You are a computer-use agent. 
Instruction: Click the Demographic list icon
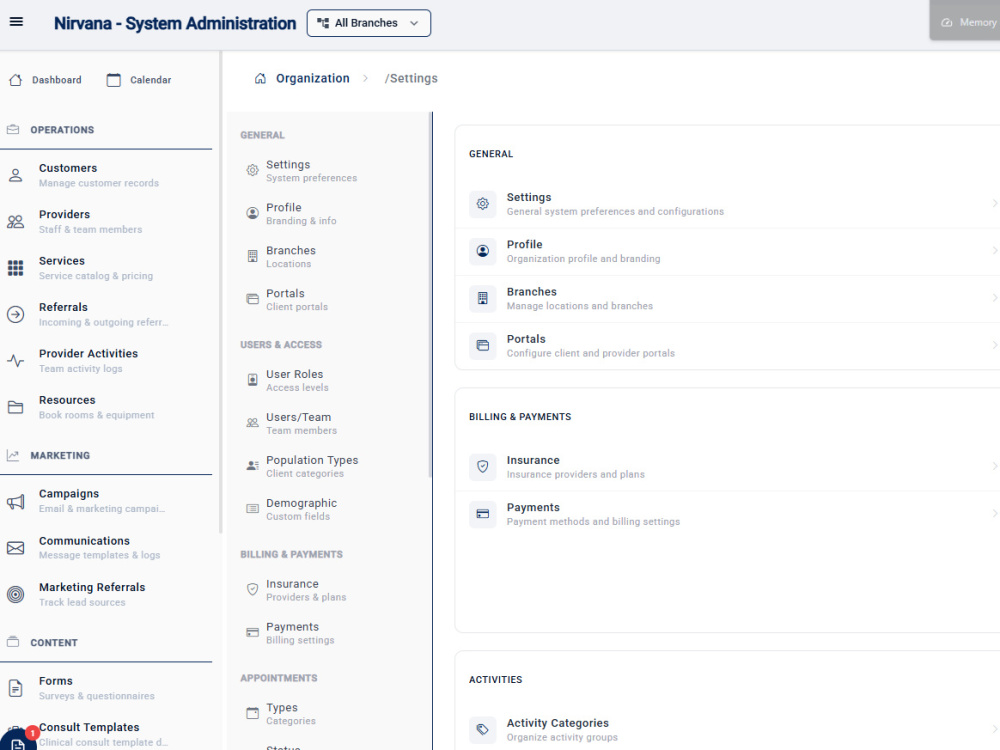pos(253,509)
